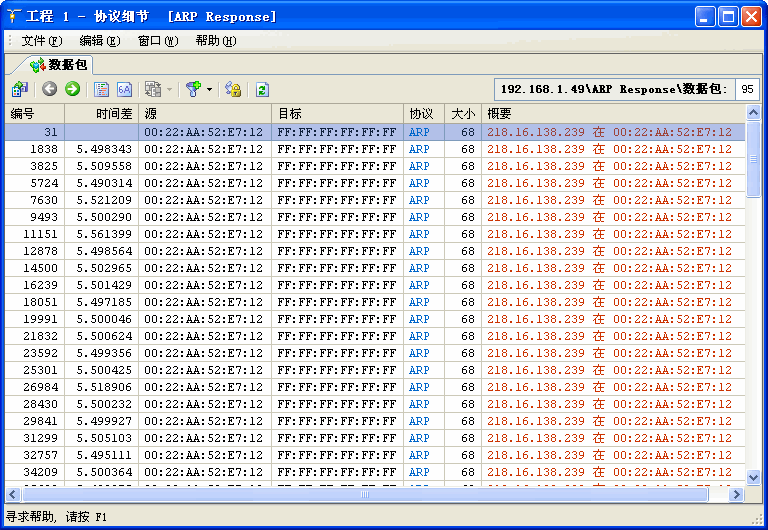This screenshot has height=530, width=768.
Task: Sort by the 编号 column header
Action: click(35, 114)
